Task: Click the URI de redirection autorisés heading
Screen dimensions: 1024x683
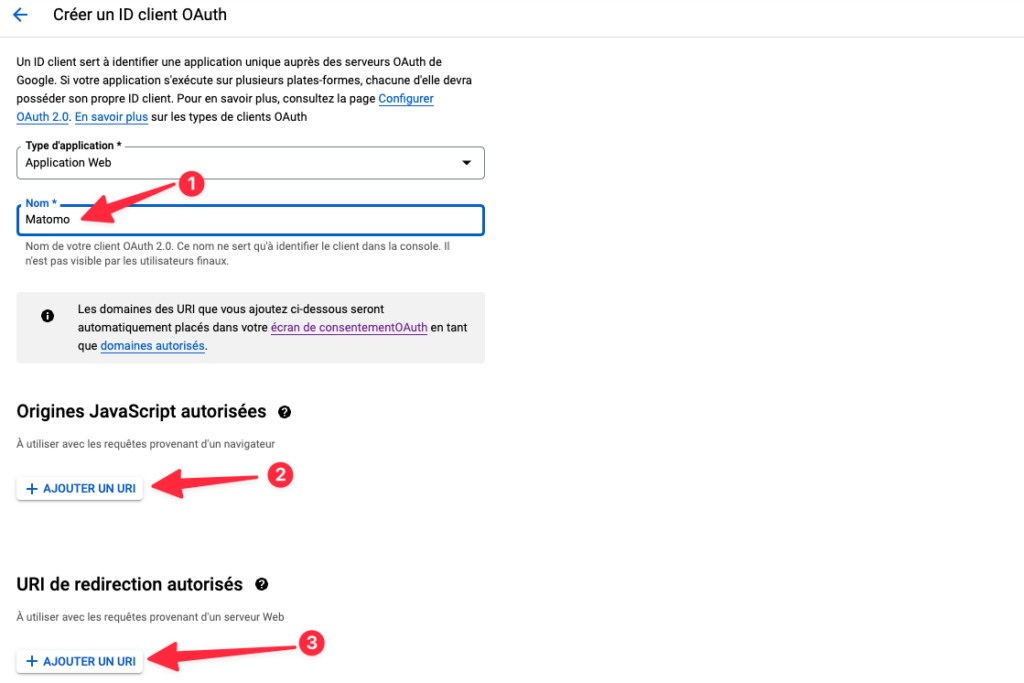Action: coord(130,584)
